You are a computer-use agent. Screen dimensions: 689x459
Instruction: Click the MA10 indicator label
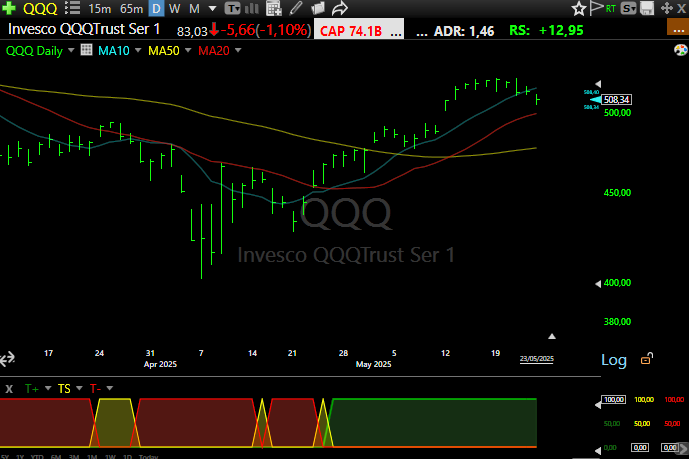coord(114,51)
